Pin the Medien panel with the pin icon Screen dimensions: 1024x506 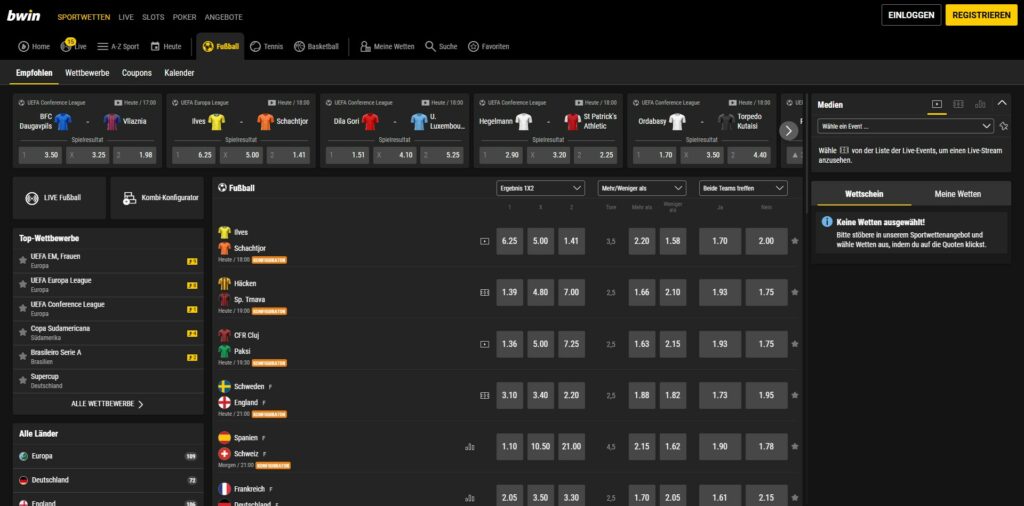tap(1004, 126)
